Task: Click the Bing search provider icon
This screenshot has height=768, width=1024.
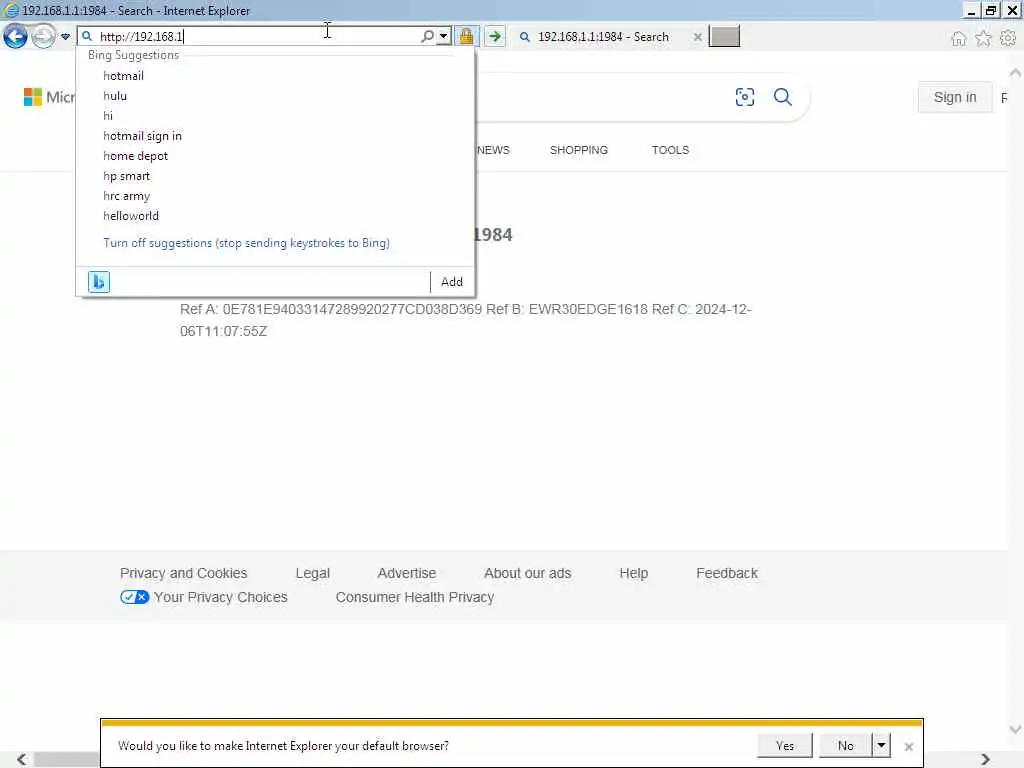Action: [99, 282]
